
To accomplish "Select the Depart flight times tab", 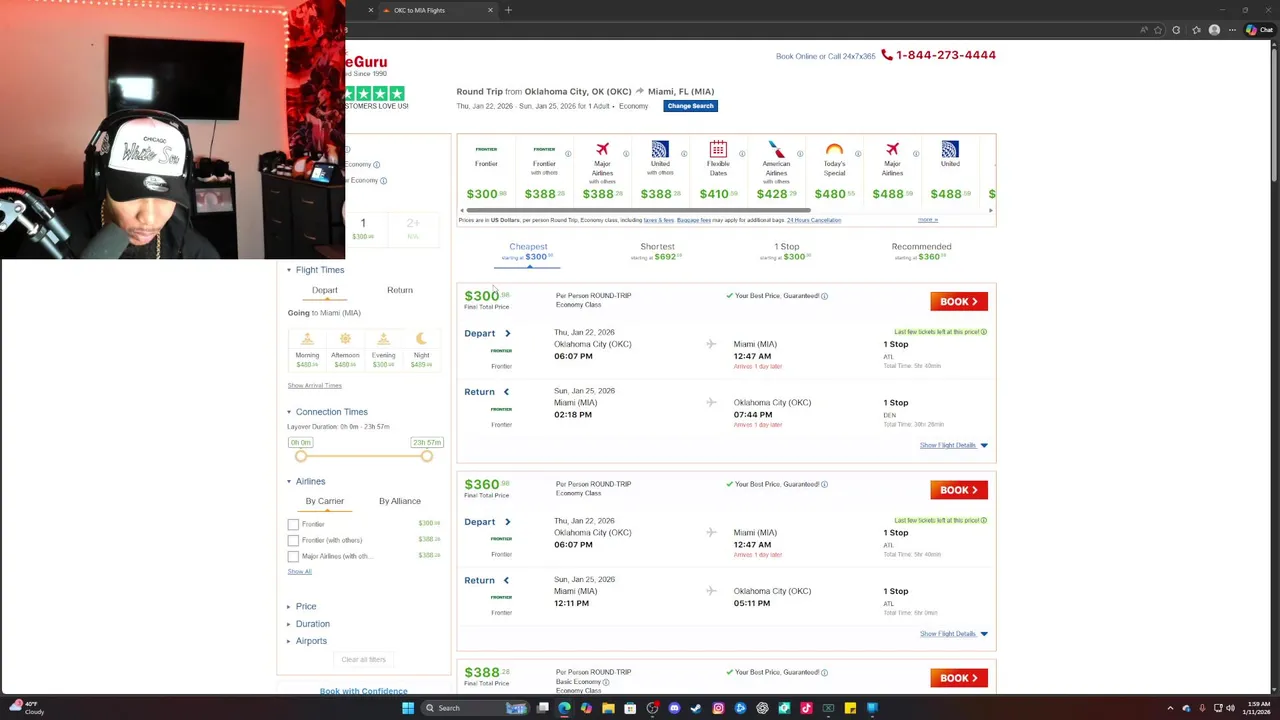I will click(325, 290).
